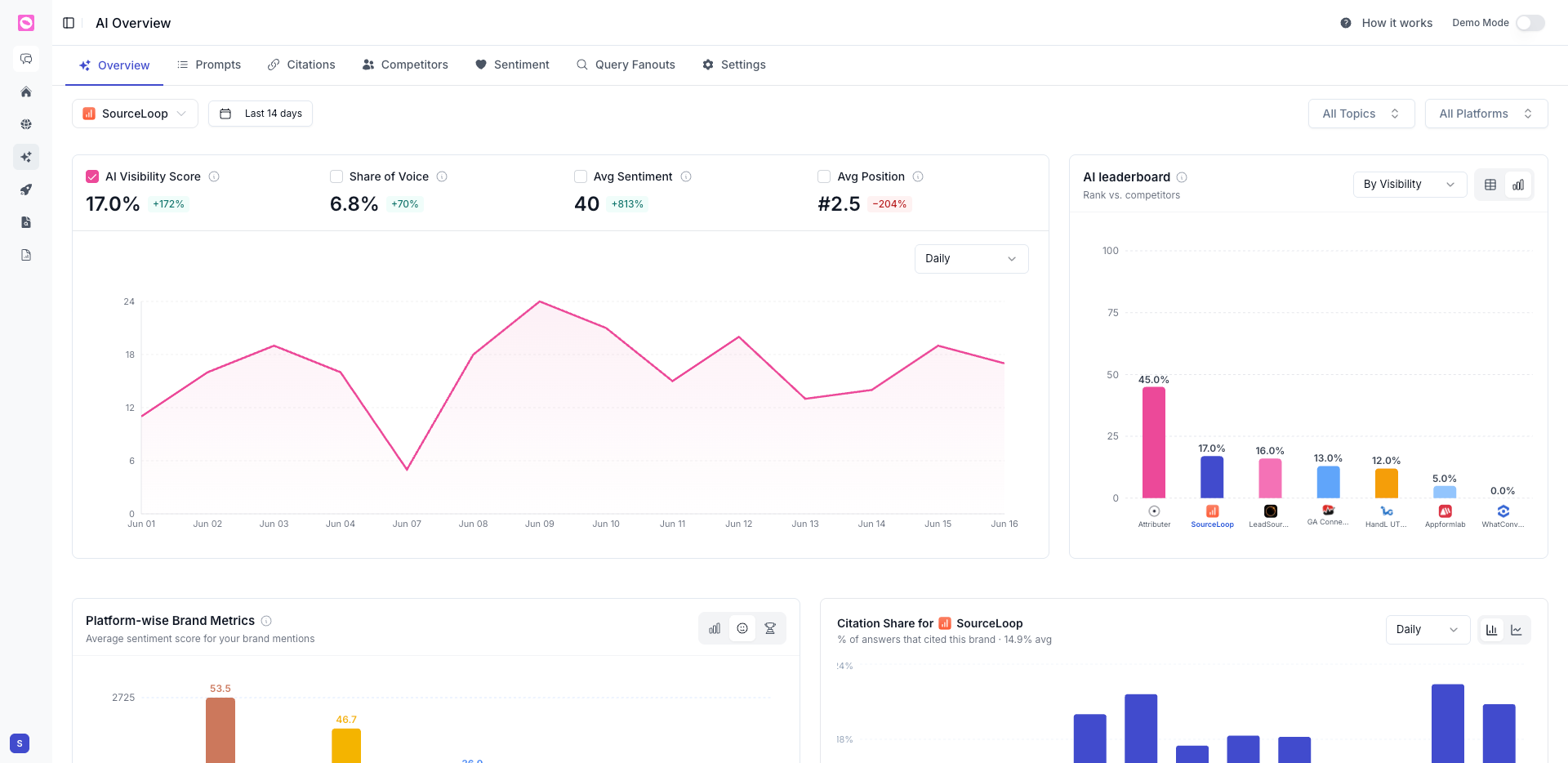Switch to the Prompts tab
1568x763 pixels.
(209, 65)
